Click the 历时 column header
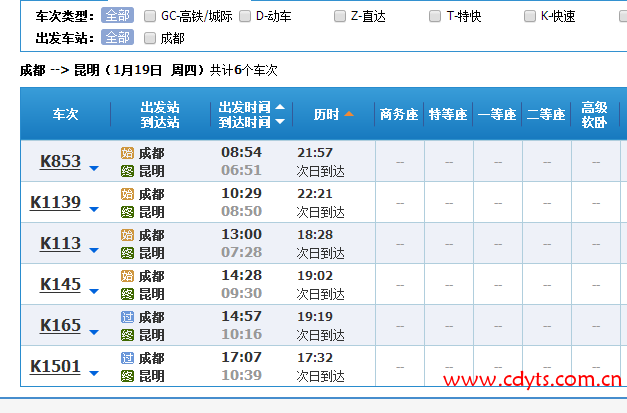Viewport: 627px width, 413px height. [x=325, y=114]
